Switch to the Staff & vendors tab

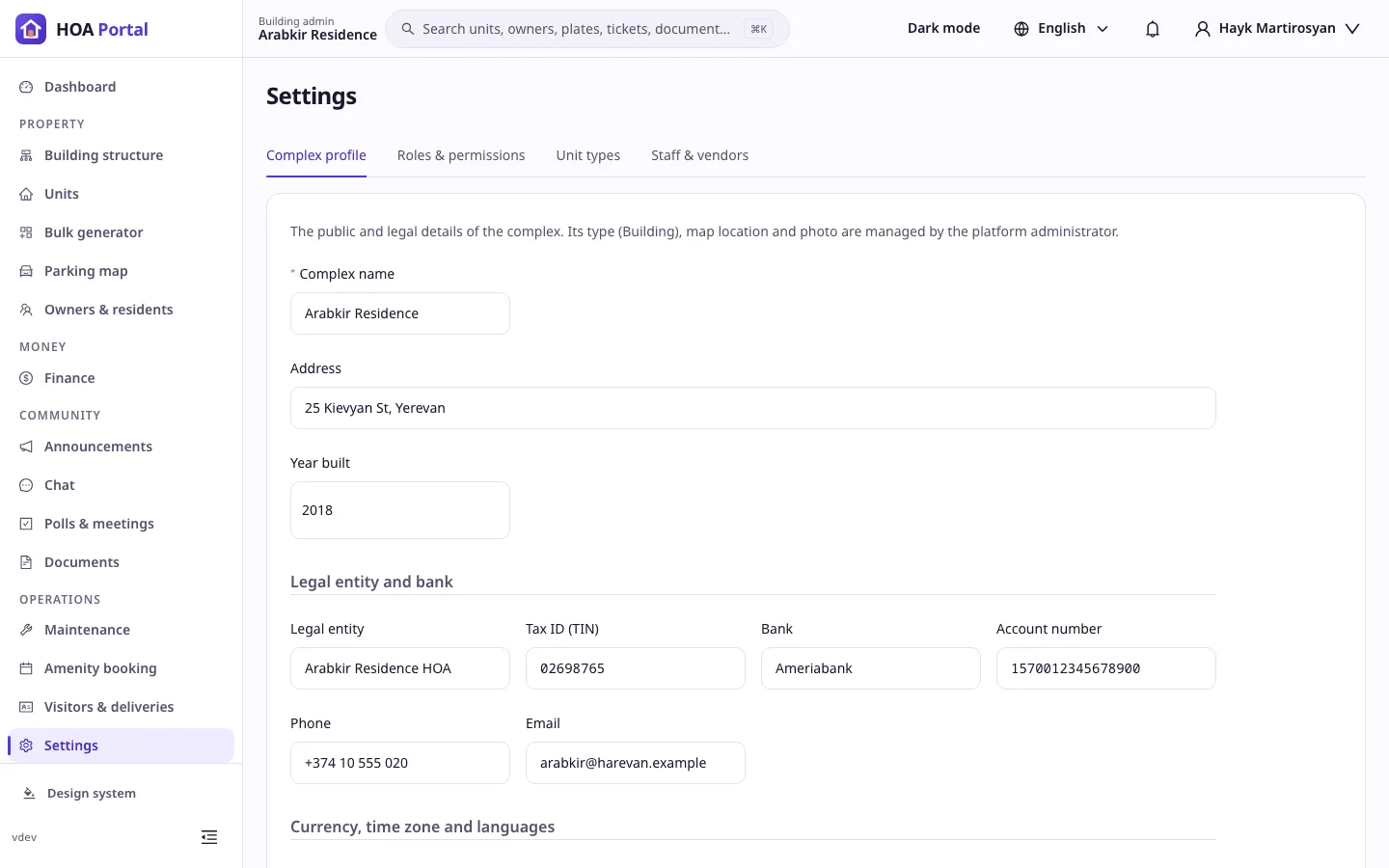pos(699,155)
